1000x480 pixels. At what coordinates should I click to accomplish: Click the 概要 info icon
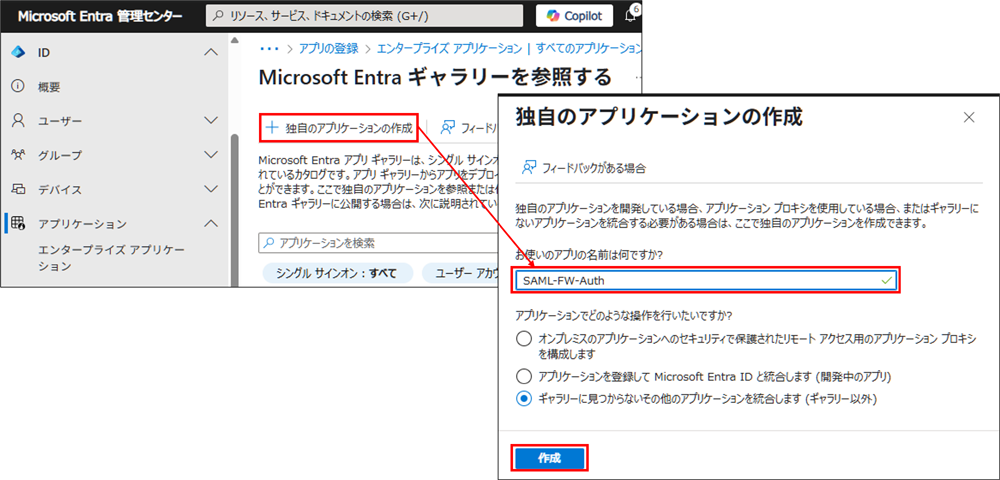click(x=18, y=86)
